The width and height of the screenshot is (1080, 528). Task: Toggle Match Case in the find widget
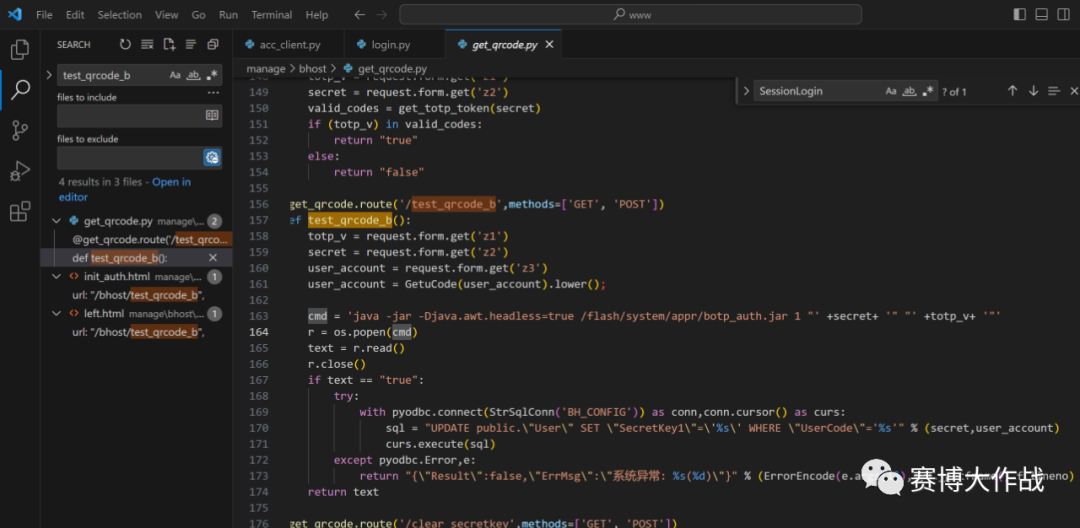click(x=891, y=91)
